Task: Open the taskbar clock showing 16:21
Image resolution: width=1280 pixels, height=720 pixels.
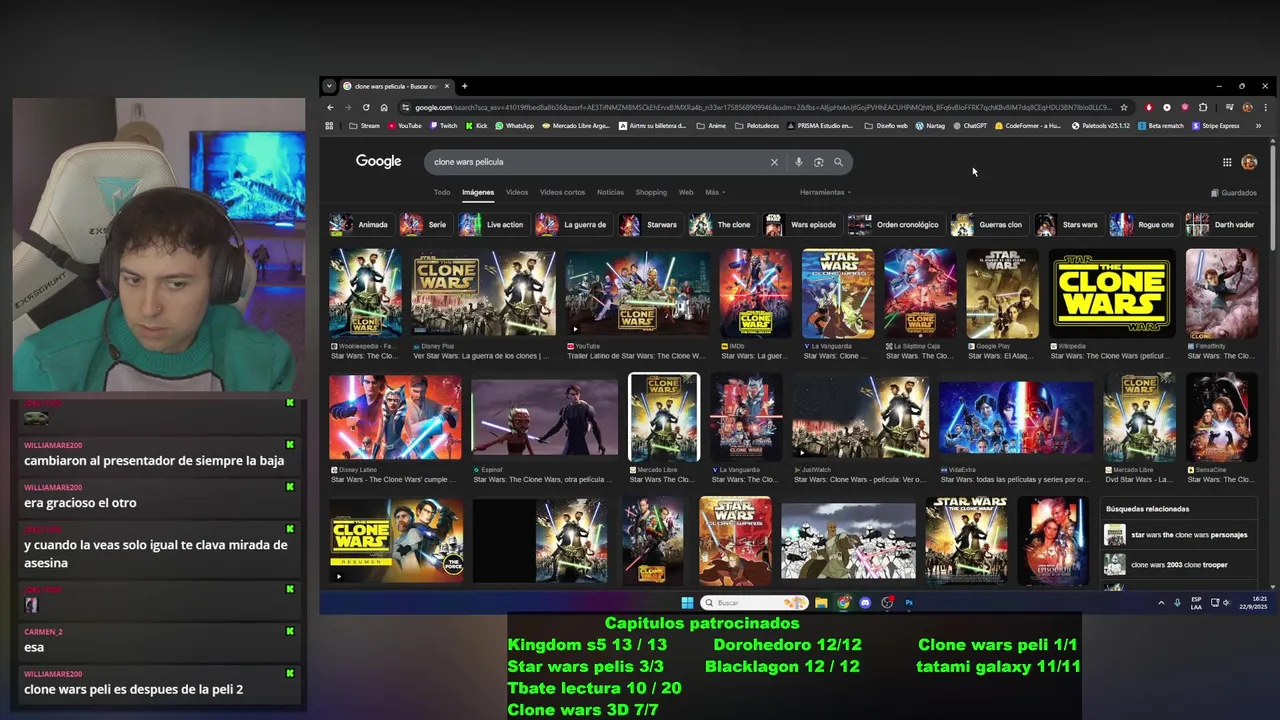Action: click(1253, 603)
